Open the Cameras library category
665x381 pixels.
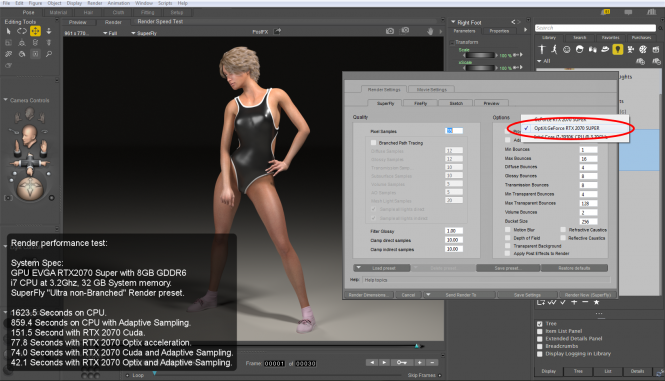click(x=630, y=50)
